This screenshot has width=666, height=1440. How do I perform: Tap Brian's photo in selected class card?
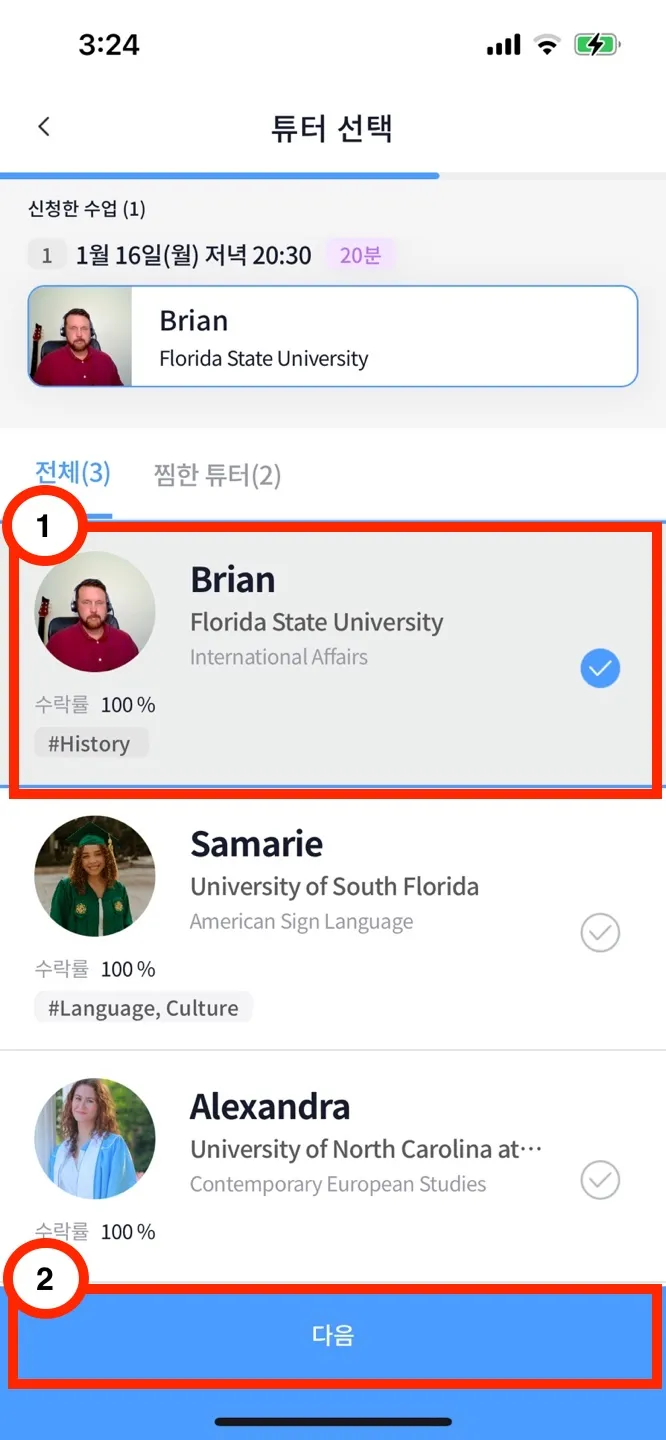(81, 336)
